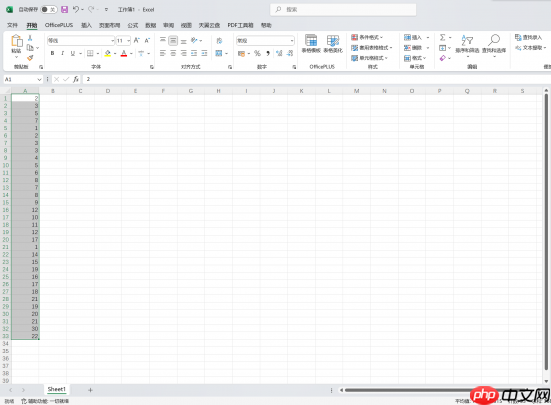Switch to the OfficePLUS tab

point(59,25)
